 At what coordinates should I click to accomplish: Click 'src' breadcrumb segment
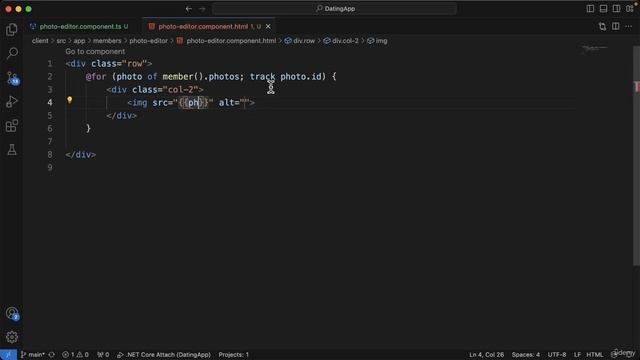point(61,41)
